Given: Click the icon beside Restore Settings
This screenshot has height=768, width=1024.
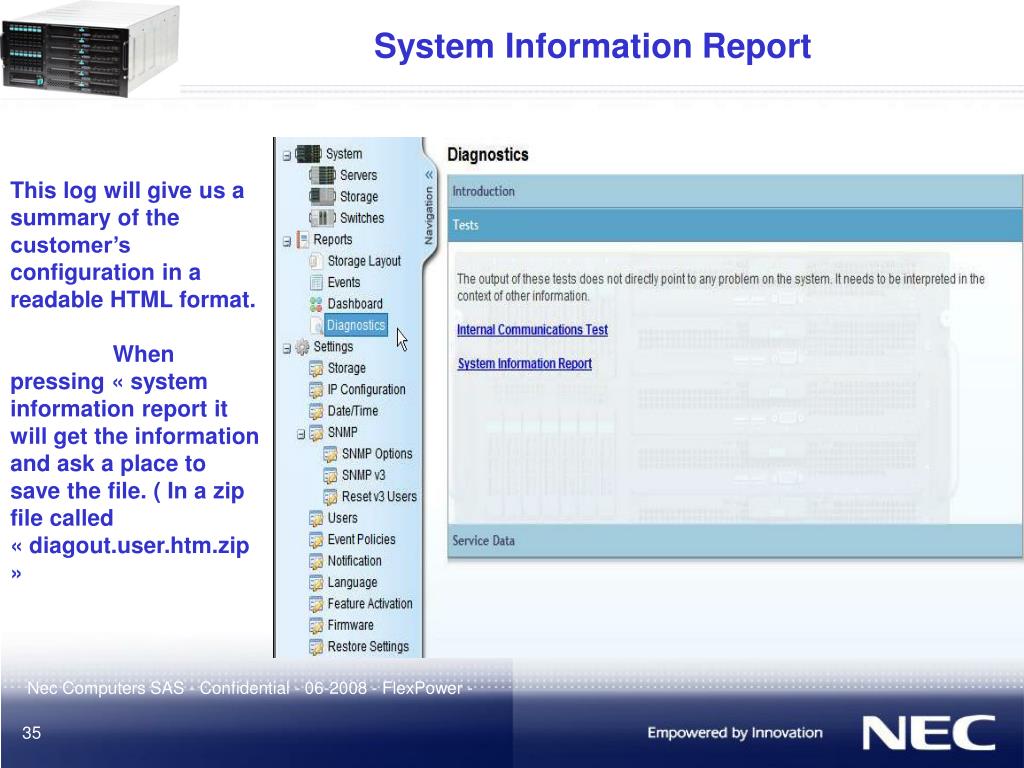Looking at the screenshot, I should point(316,647).
